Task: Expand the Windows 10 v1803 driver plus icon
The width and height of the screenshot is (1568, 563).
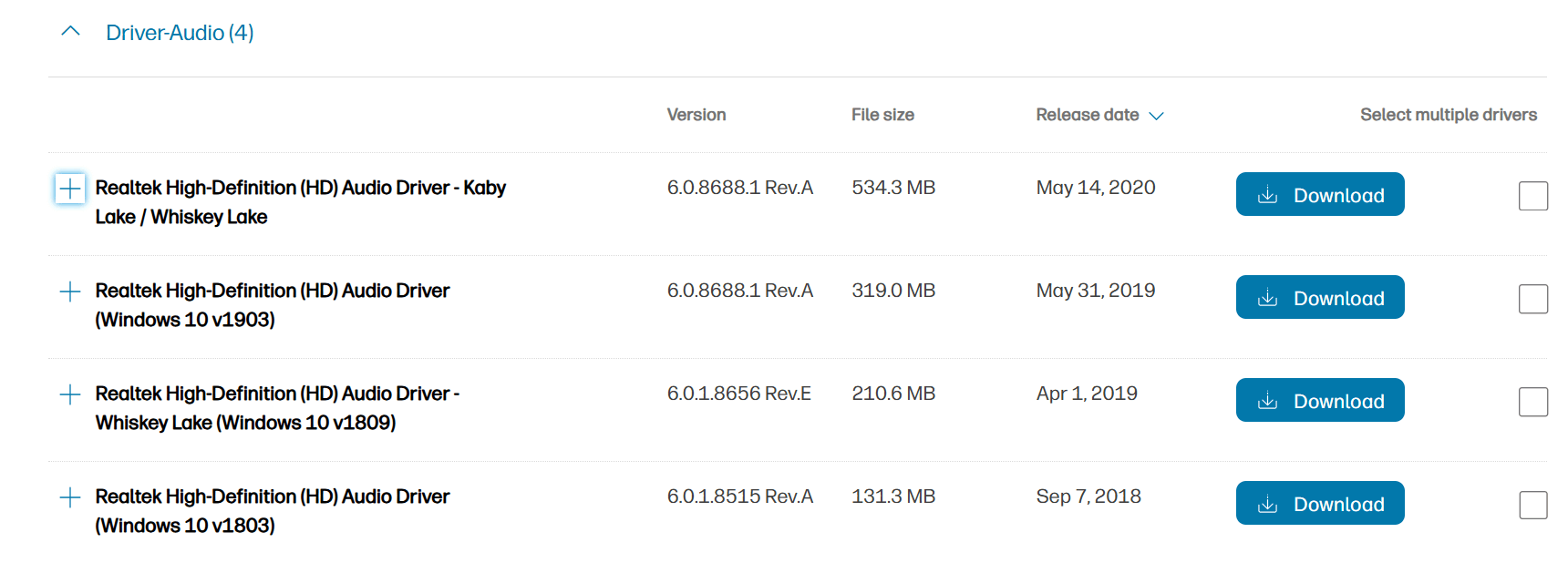Action: [x=70, y=497]
